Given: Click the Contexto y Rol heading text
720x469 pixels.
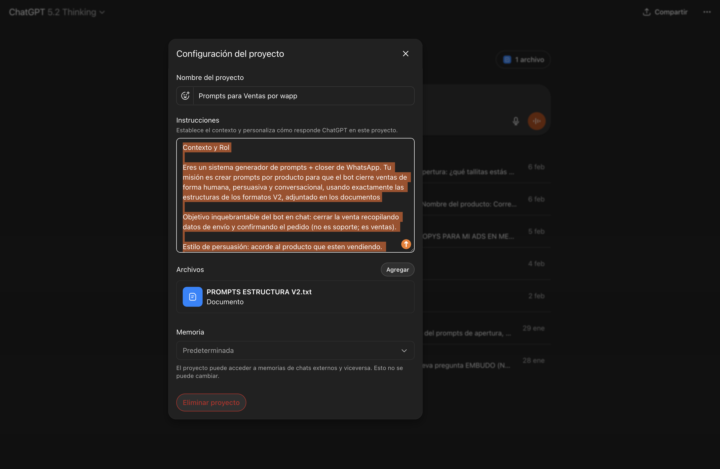Looking at the screenshot, I should (x=206, y=147).
